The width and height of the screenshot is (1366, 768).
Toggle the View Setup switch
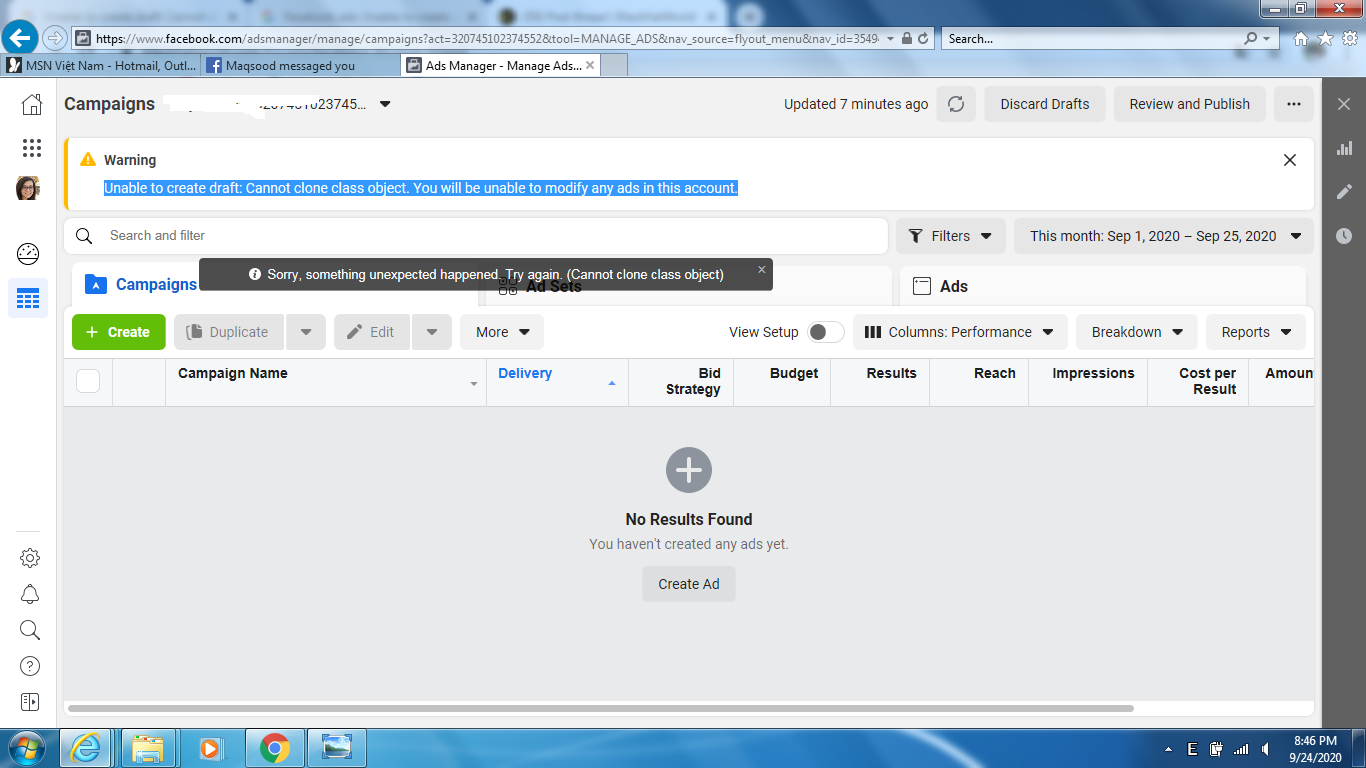click(x=826, y=332)
